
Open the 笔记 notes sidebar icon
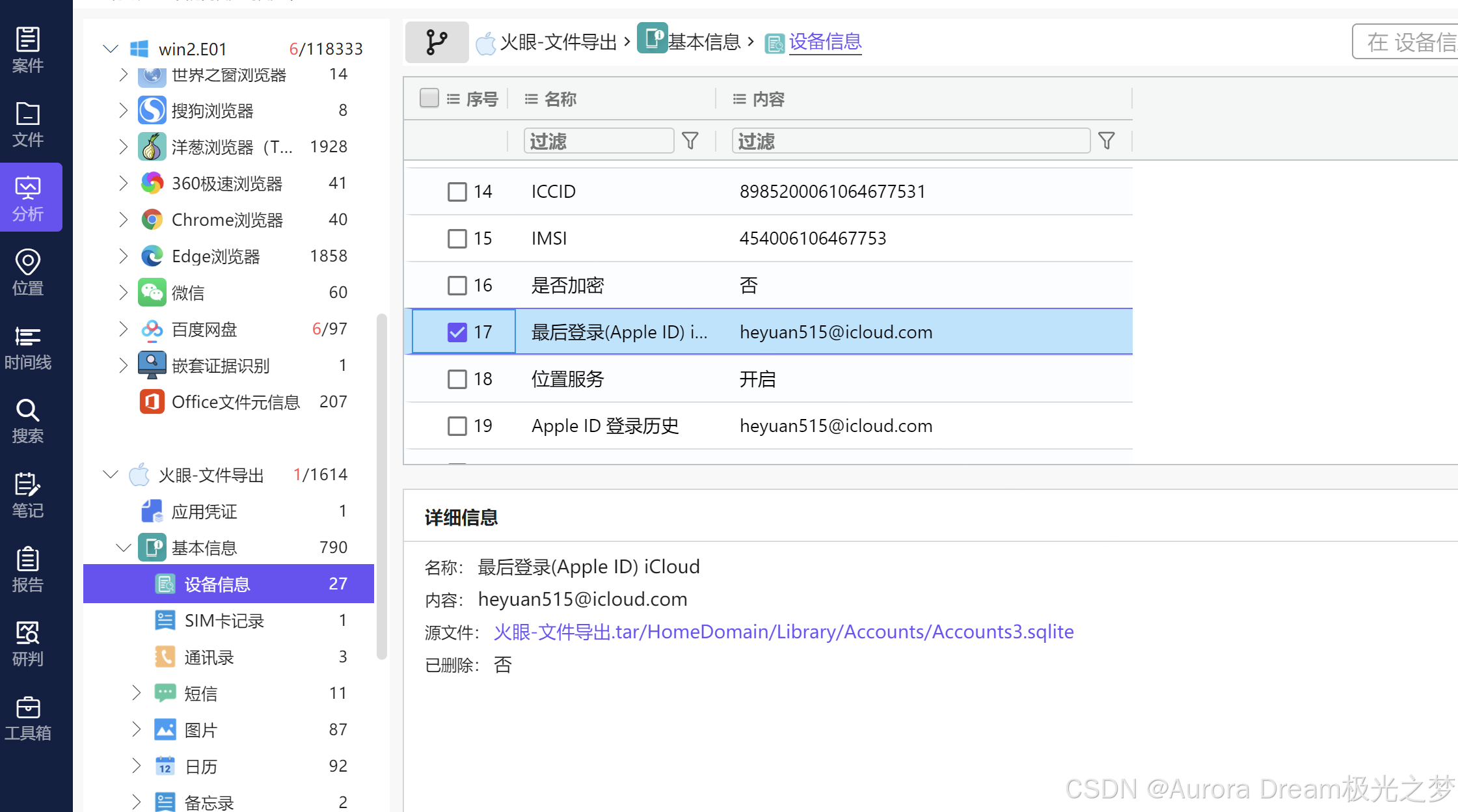pyautogui.click(x=27, y=495)
